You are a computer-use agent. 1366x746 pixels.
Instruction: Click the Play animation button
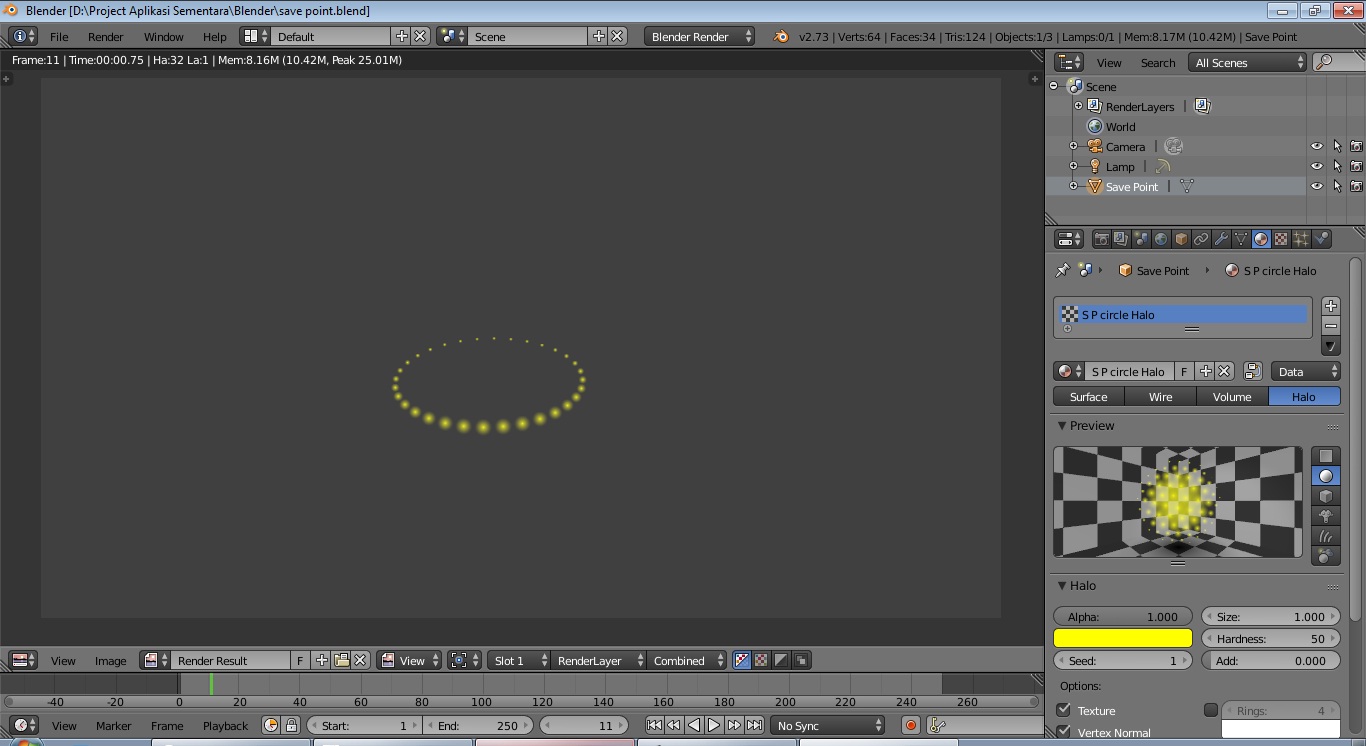pyautogui.click(x=714, y=725)
